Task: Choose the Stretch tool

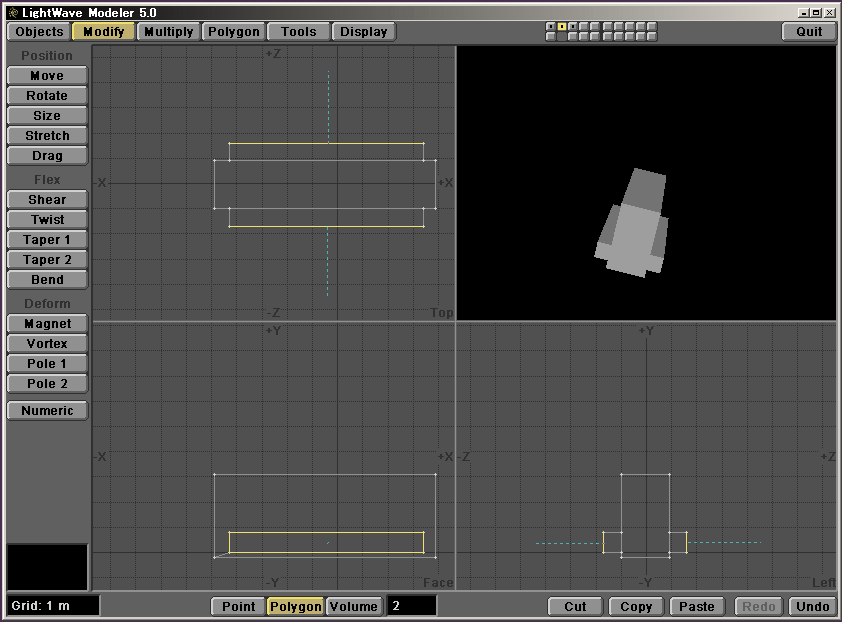Action: [47, 136]
